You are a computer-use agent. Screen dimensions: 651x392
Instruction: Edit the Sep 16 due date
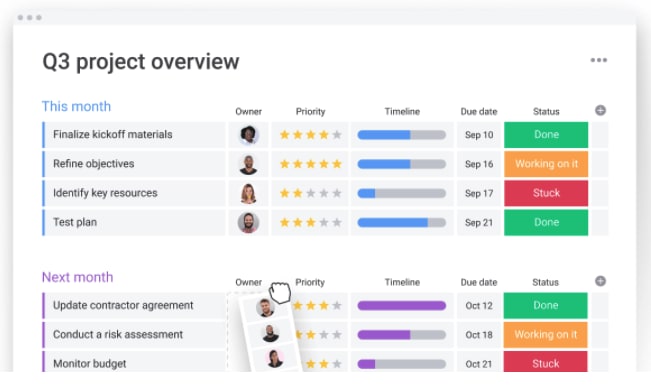(479, 164)
